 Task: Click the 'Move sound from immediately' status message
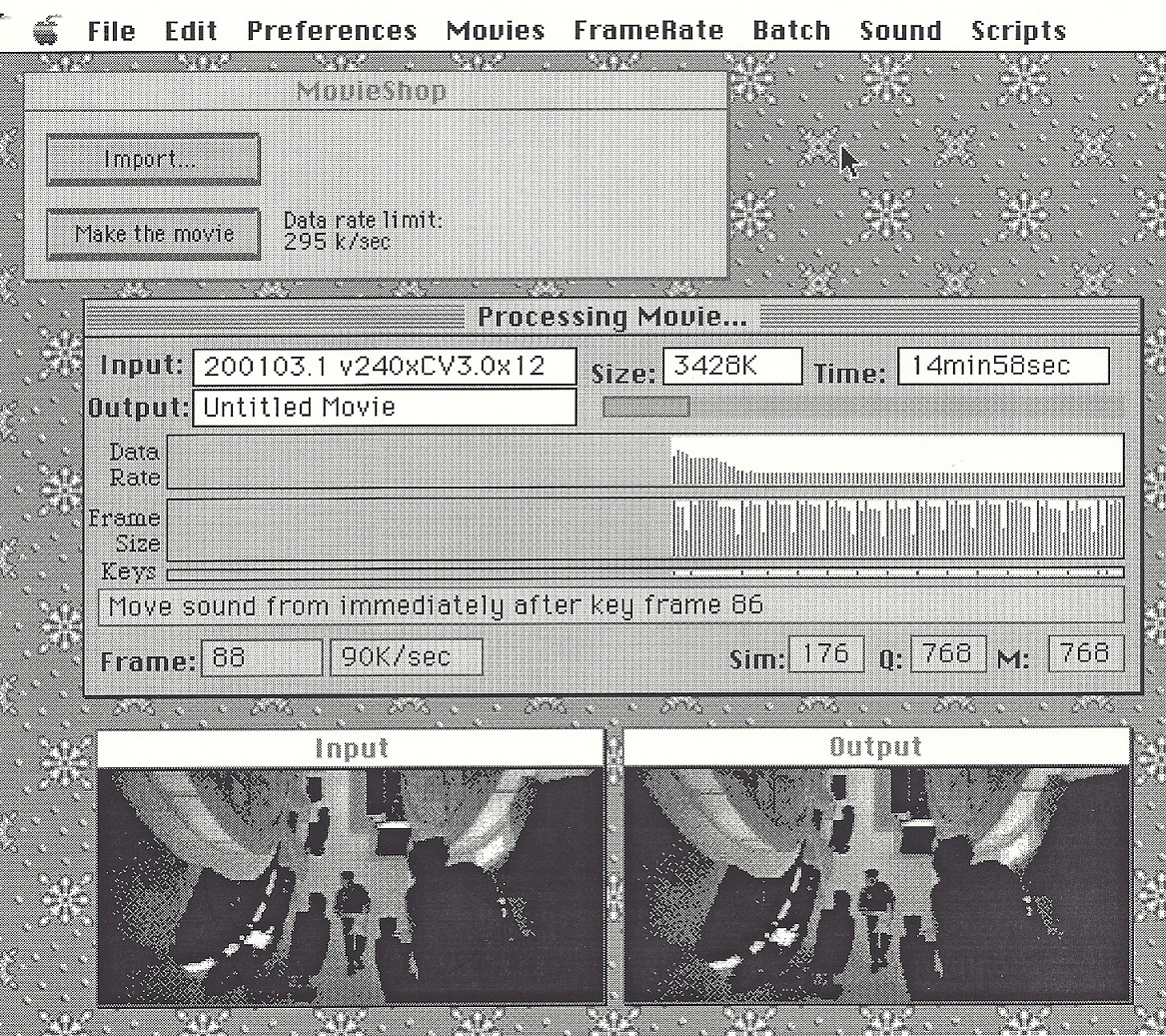pos(610,605)
